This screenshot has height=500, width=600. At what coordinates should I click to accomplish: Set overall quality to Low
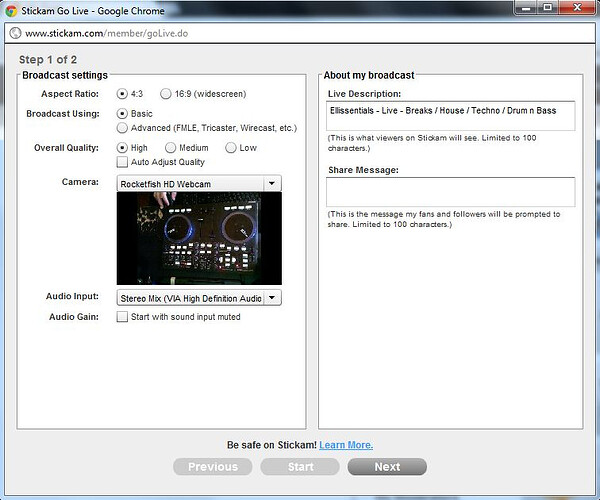click(231, 148)
